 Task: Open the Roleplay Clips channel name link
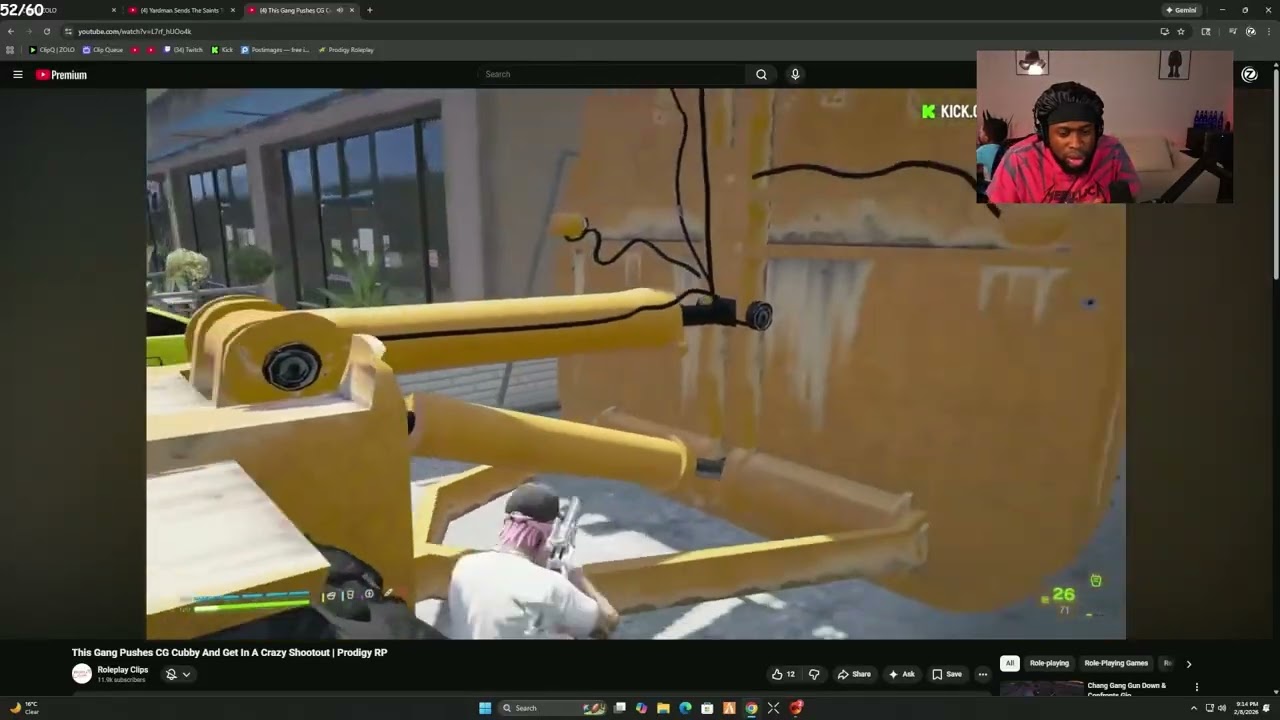[123, 670]
